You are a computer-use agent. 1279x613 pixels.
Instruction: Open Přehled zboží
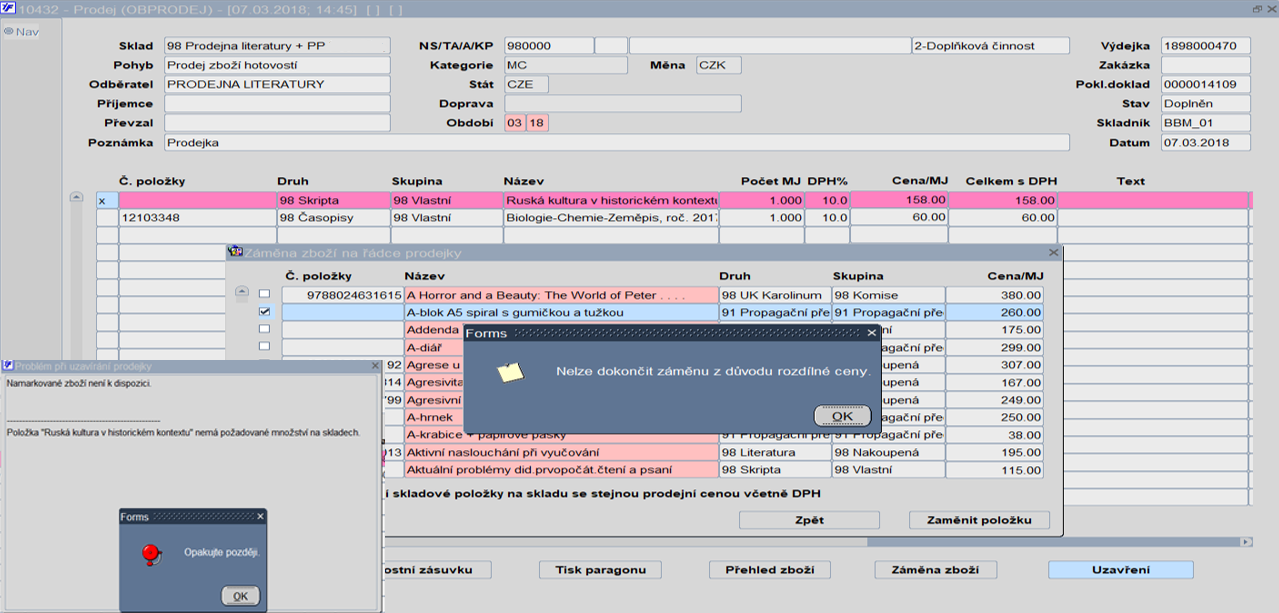point(770,570)
